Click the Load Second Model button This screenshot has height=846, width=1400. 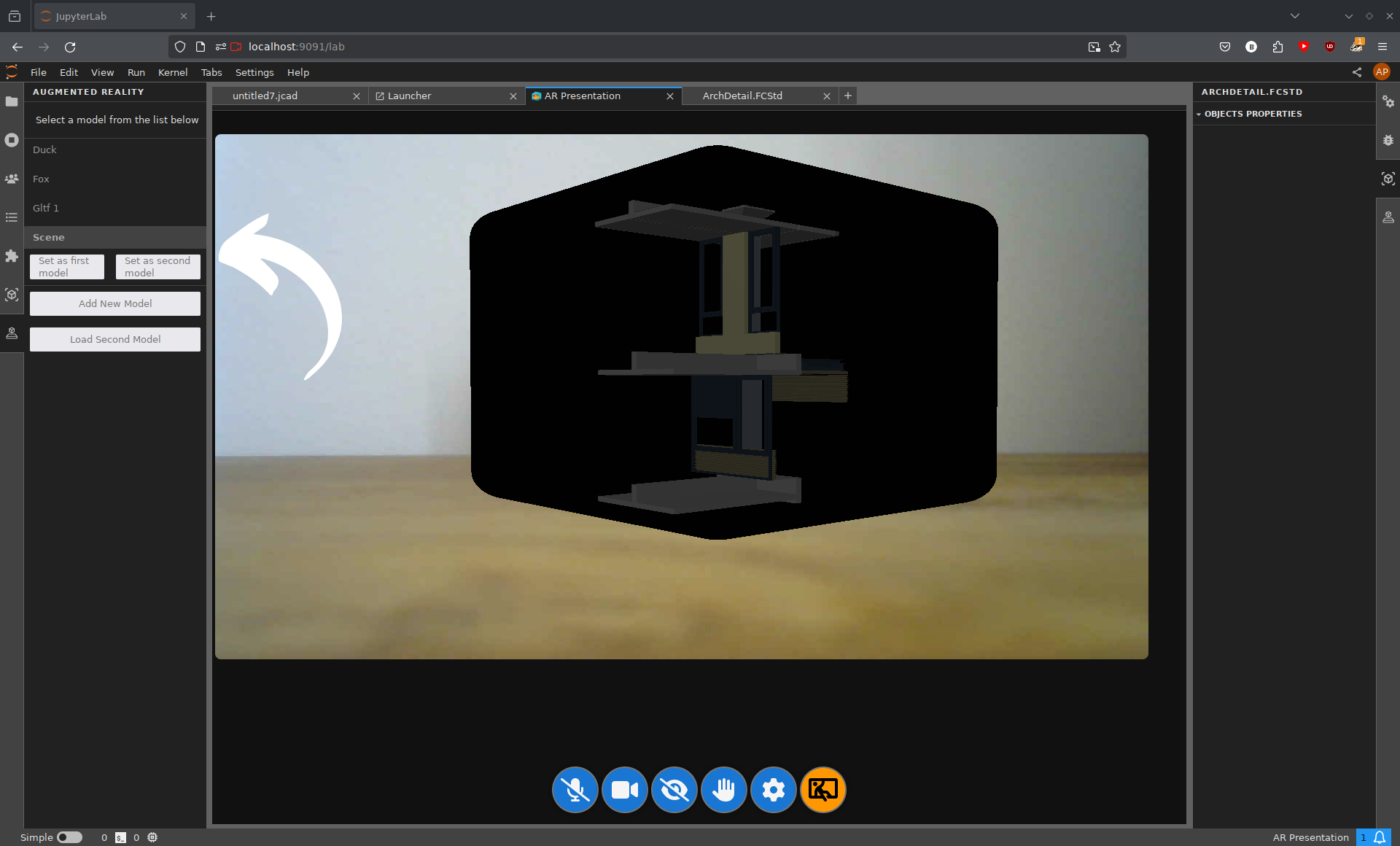[115, 339]
